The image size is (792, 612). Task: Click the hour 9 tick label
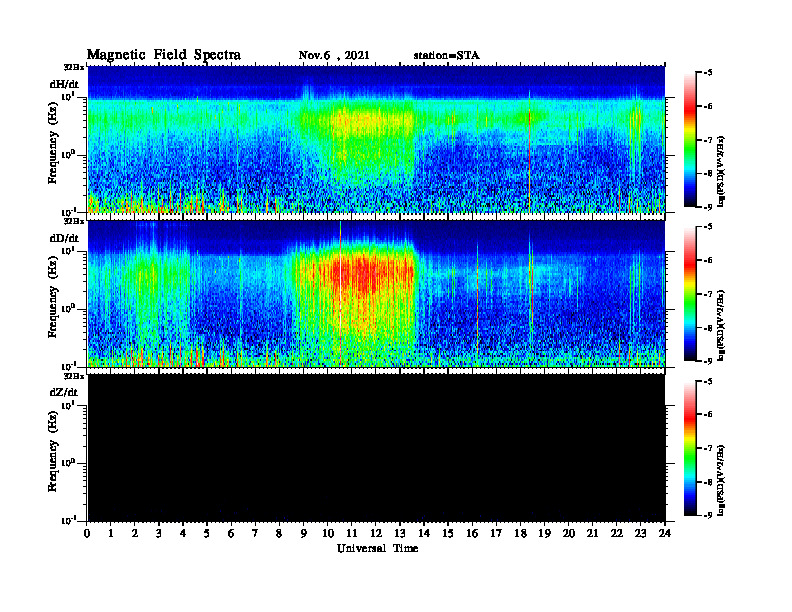304,534
